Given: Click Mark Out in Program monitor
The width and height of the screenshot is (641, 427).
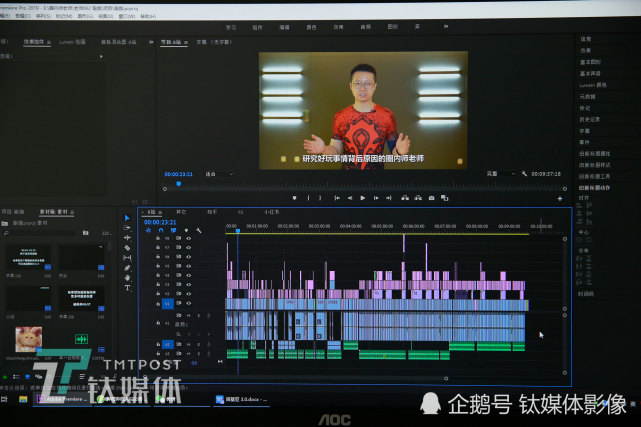Looking at the screenshot, I should point(320,198).
